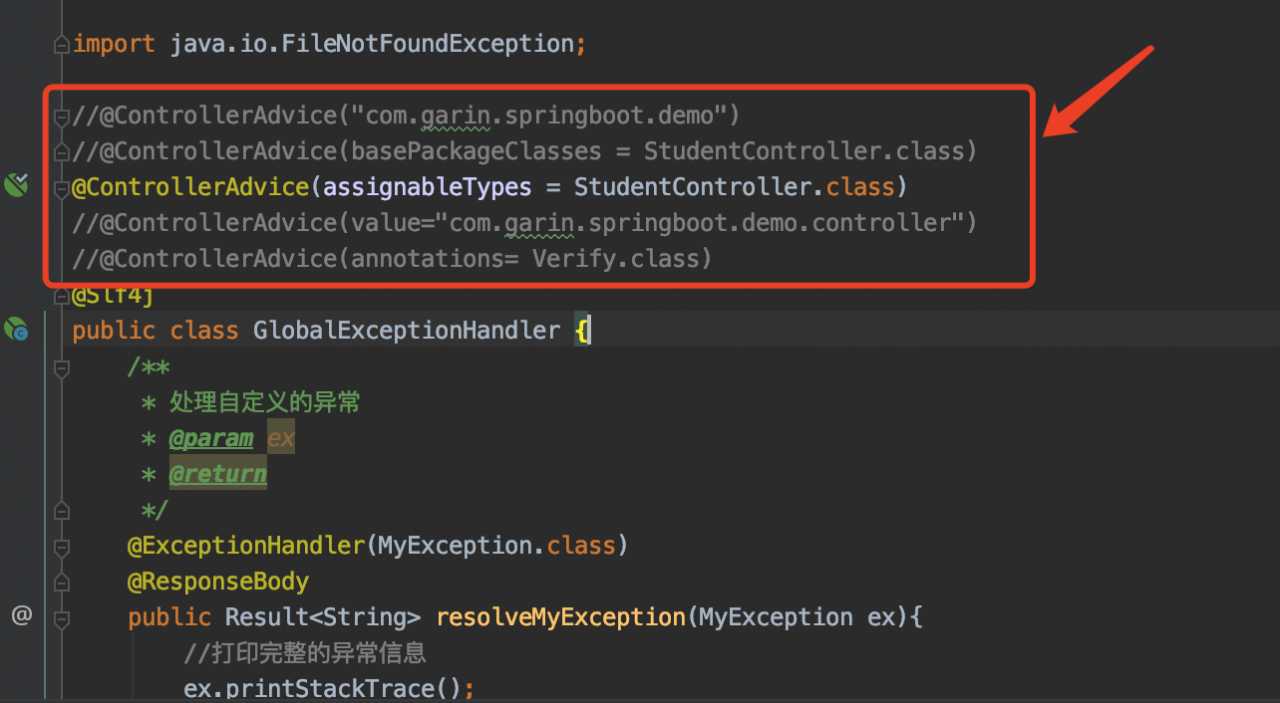Viewport: 1280px width, 703px height.
Task: Click the Spring bean icon beside GlobalExceptionHandler class
Action: (16, 329)
